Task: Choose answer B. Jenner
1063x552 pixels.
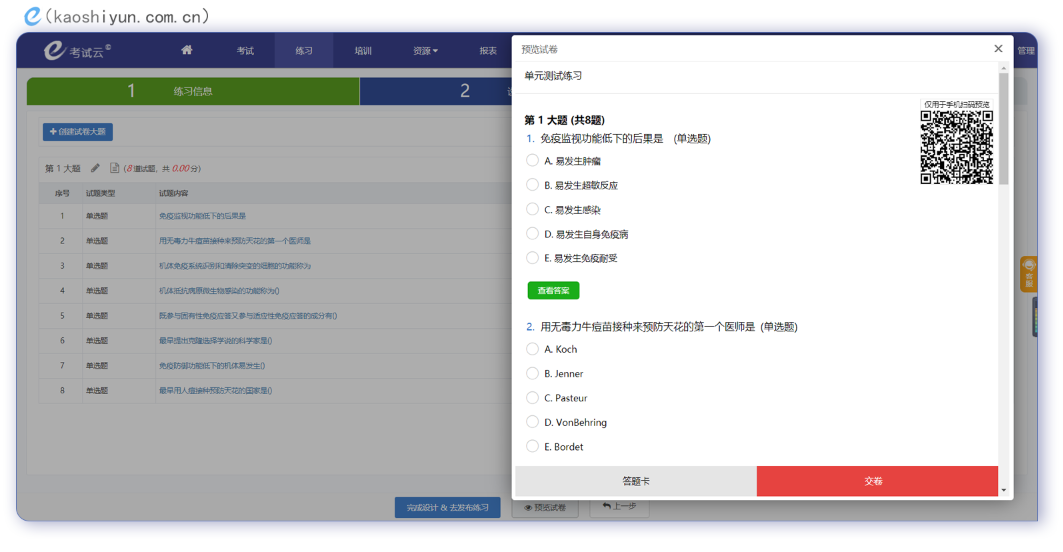Action: pos(532,373)
